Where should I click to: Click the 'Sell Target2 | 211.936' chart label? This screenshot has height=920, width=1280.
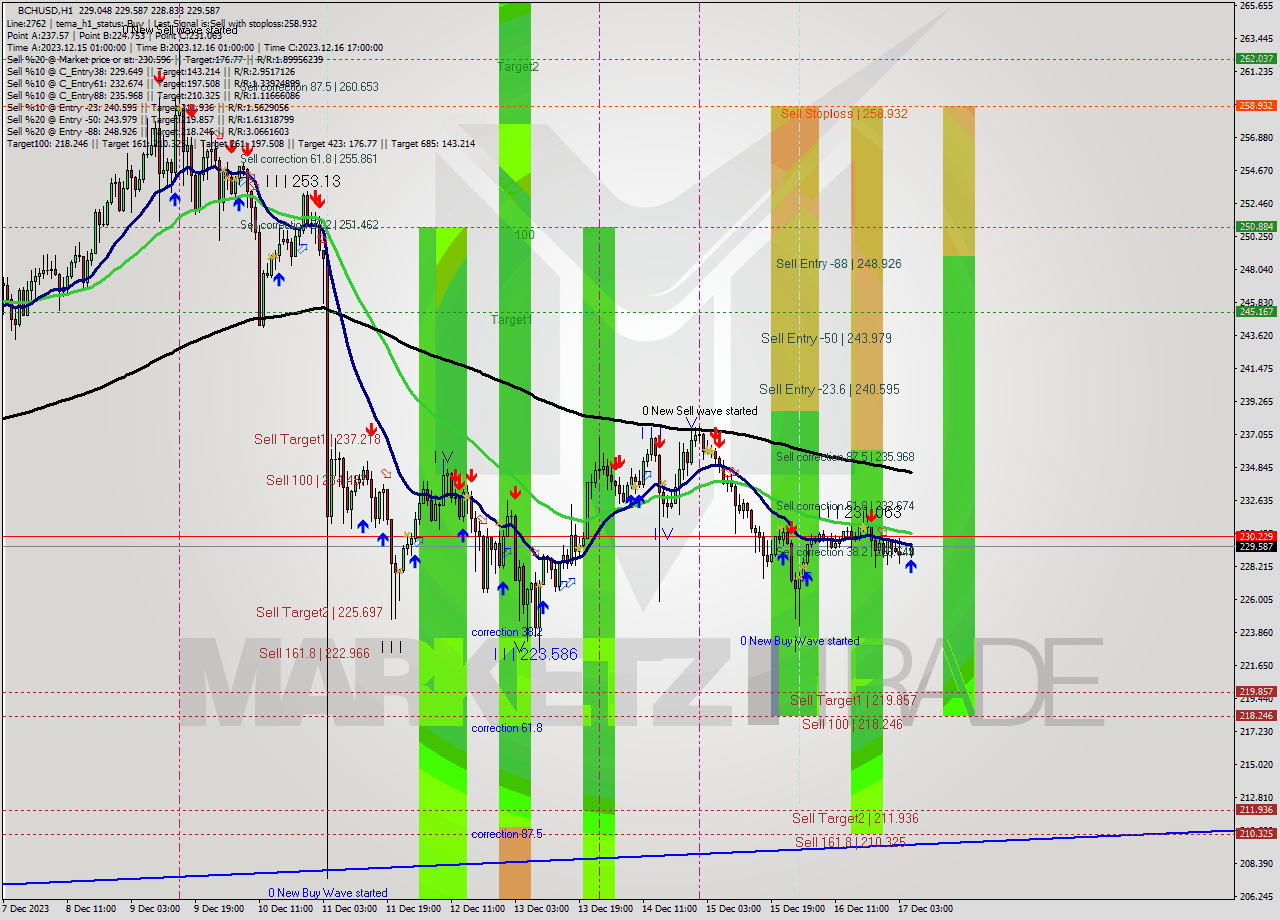point(855,819)
